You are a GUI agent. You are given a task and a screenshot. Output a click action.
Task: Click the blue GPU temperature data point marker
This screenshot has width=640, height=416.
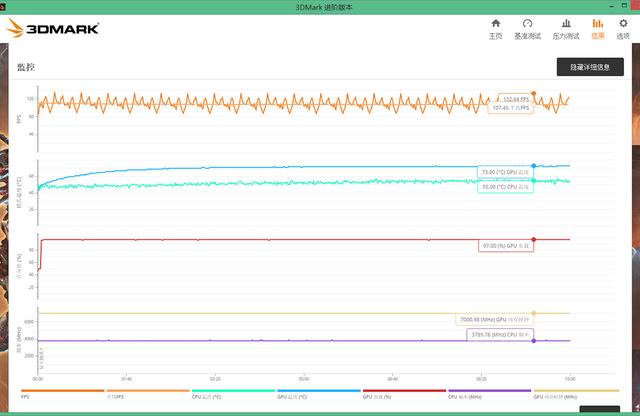click(533, 166)
